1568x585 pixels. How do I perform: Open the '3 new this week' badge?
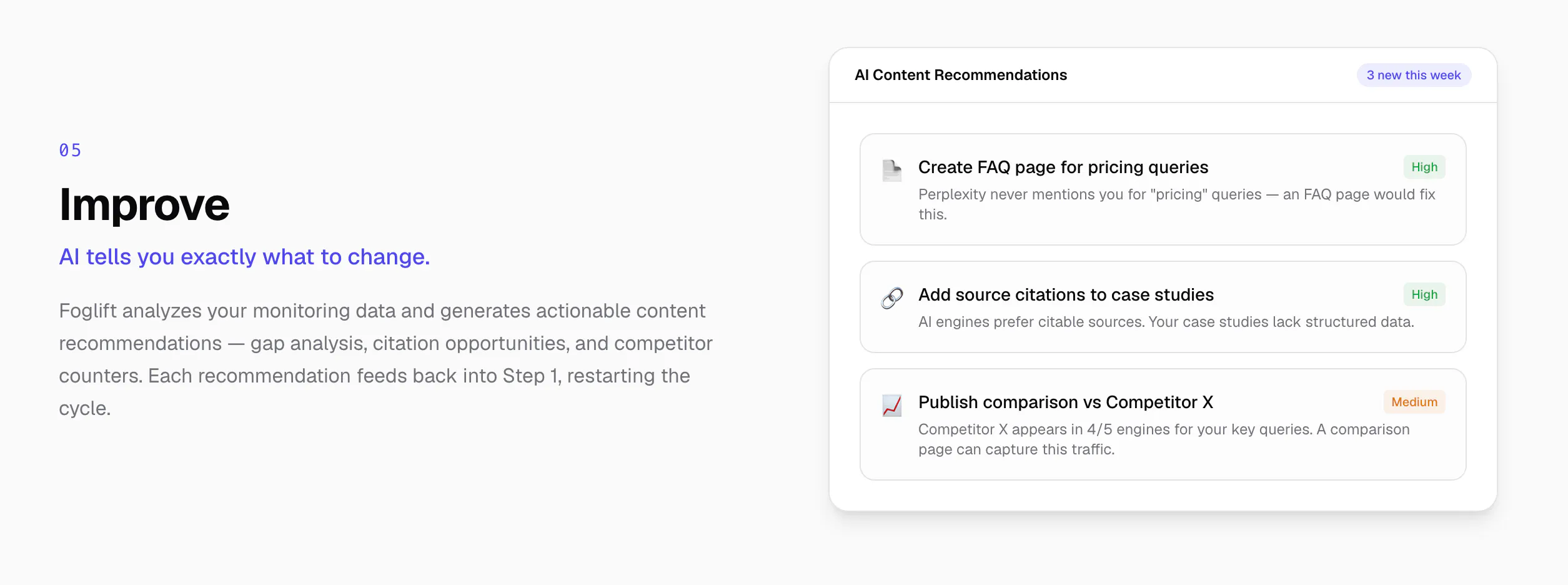point(1414,75)
